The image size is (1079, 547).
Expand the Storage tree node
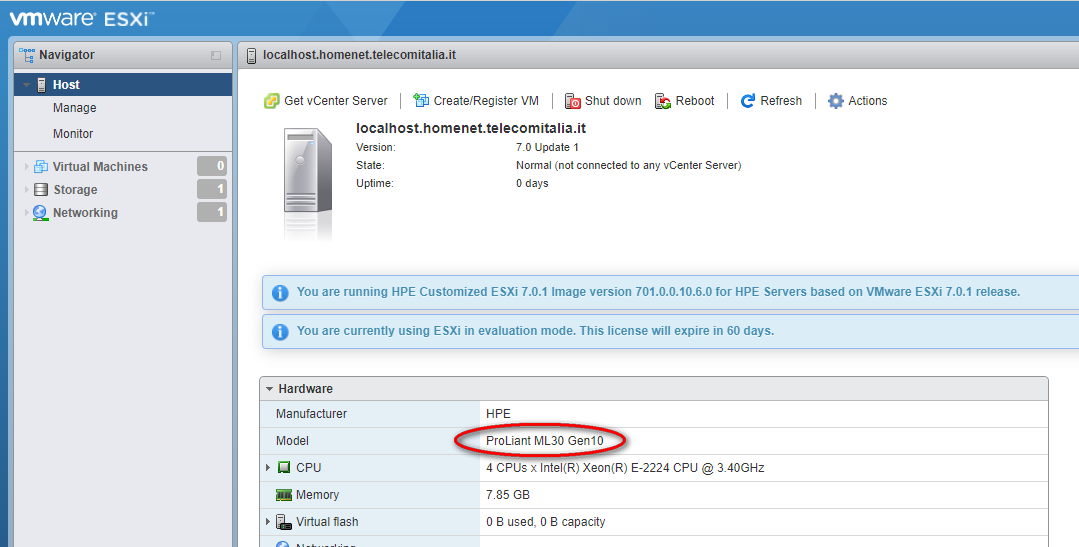(x=27, y=189)
